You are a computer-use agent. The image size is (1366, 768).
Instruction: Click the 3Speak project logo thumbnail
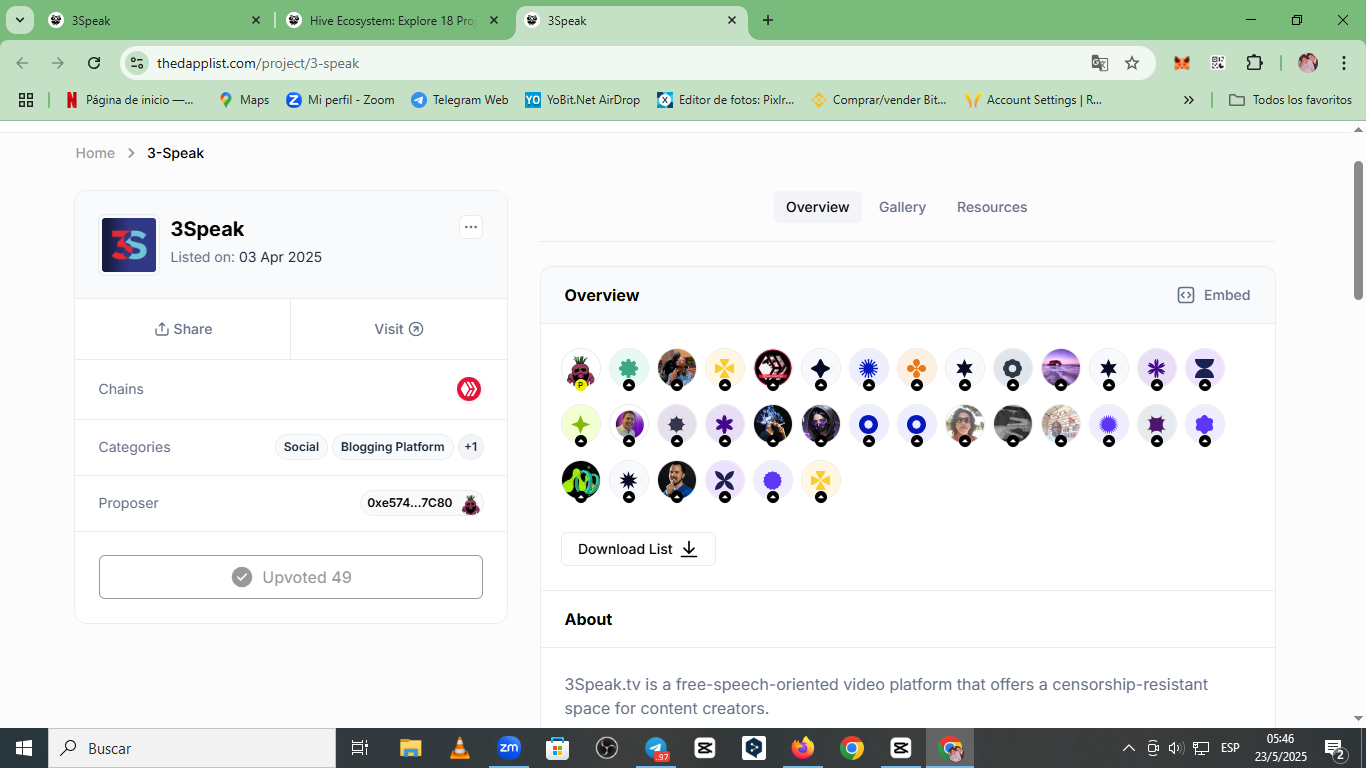[x=129, y=245]
